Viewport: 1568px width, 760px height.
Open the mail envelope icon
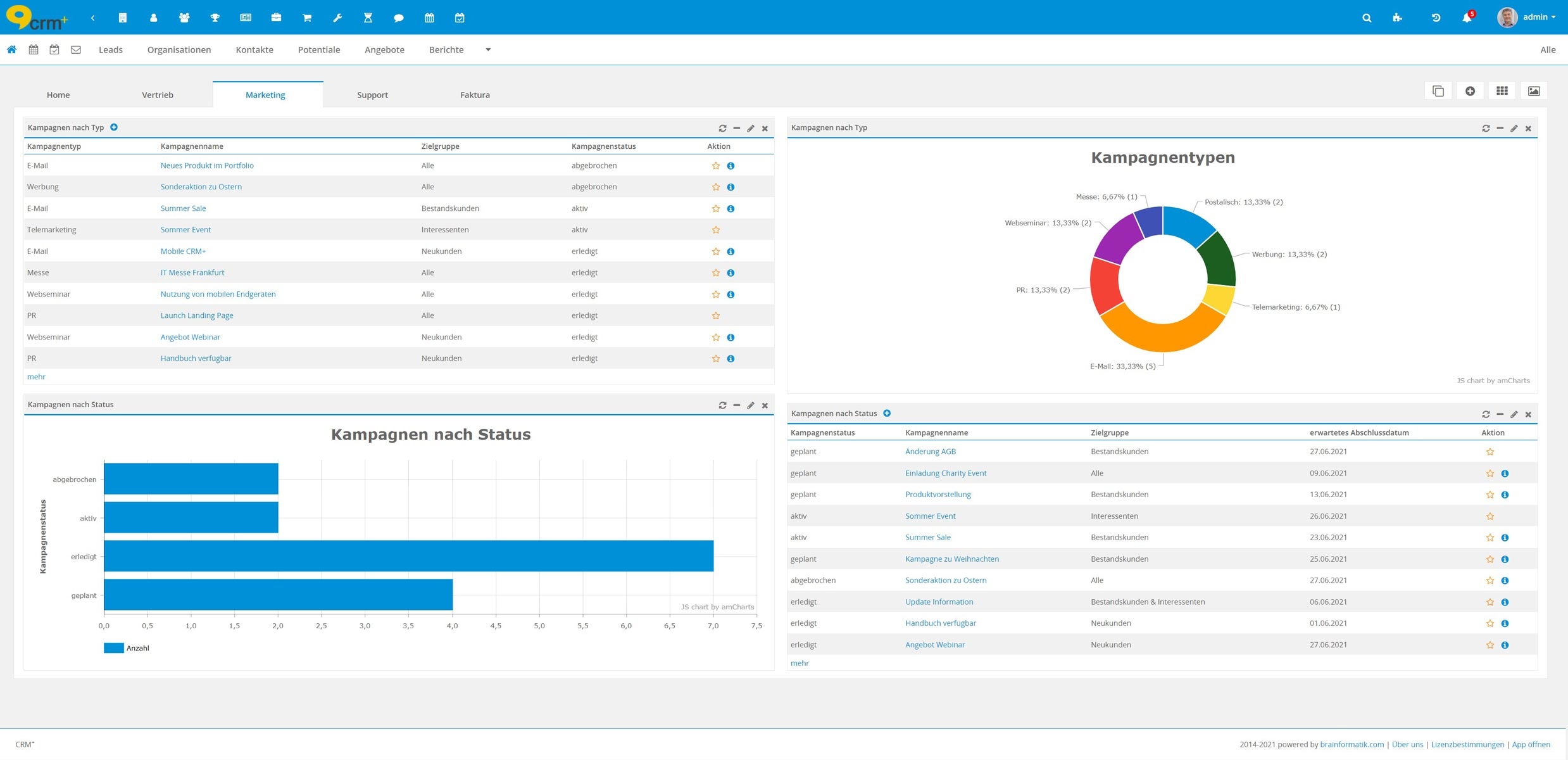[x=76, y=49]
